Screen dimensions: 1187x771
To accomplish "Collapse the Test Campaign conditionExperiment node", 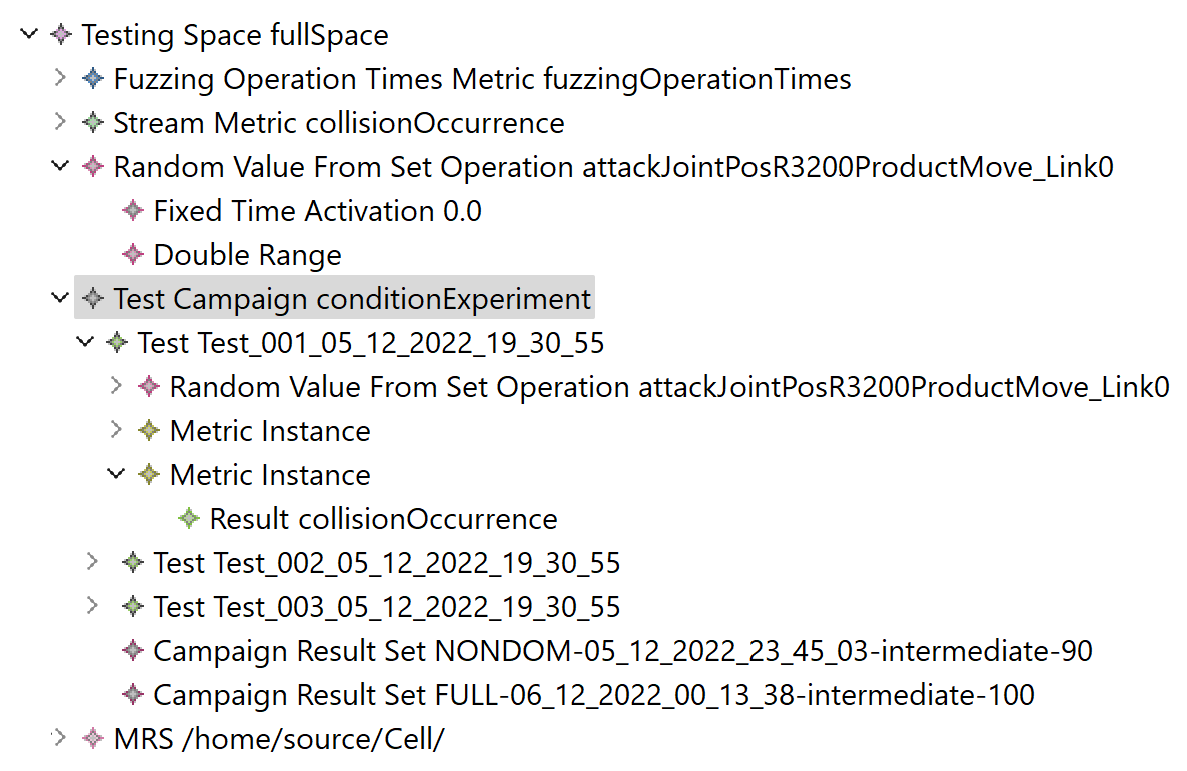I will pyautogui.click(x=60, y=299).
